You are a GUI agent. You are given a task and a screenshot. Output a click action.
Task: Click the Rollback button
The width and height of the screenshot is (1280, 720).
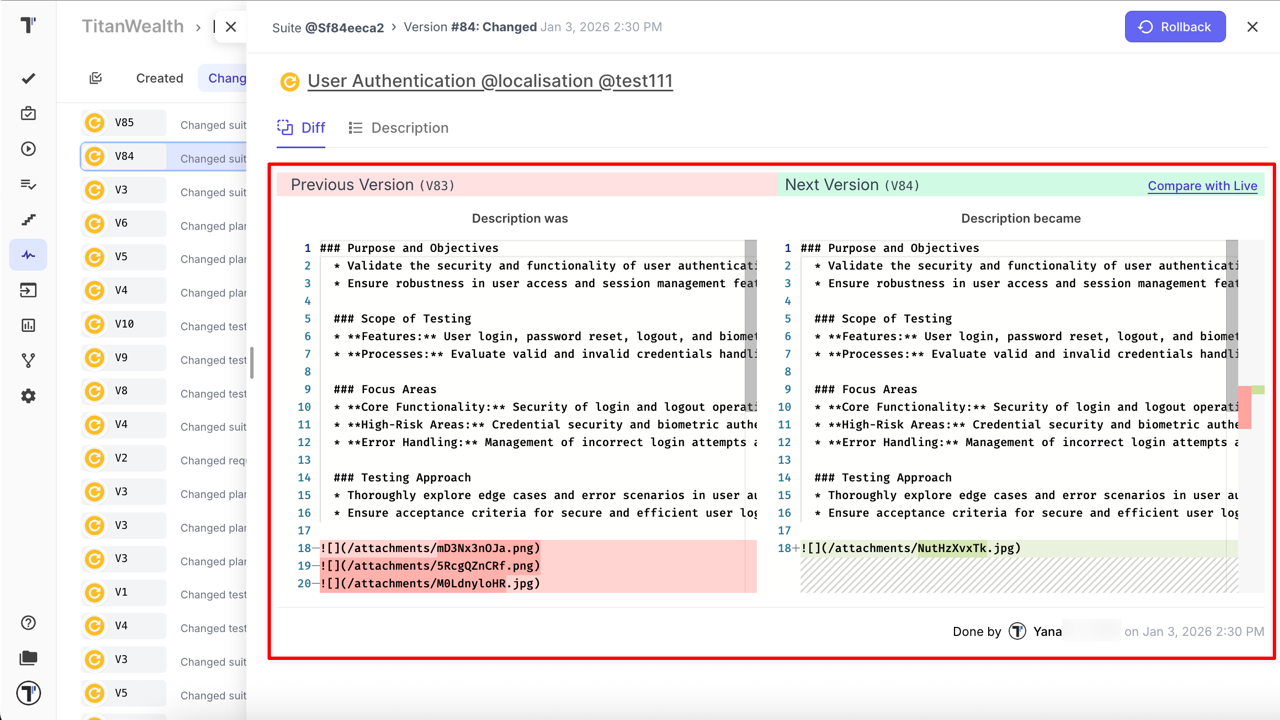pos(1175,27)
